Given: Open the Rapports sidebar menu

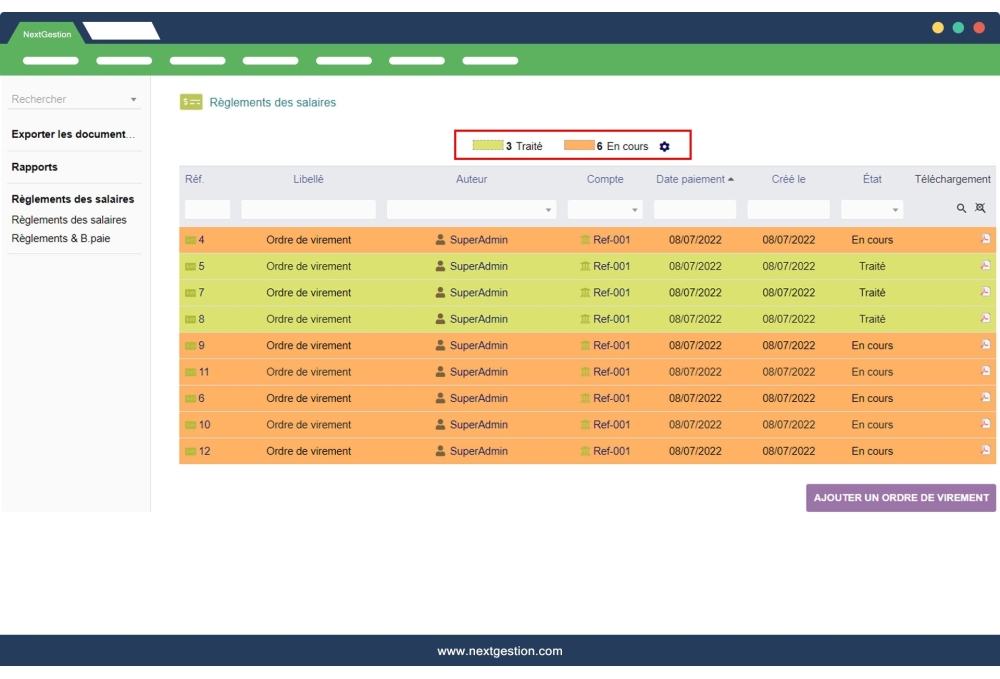Looking at the screenshot, I should 35,167.
